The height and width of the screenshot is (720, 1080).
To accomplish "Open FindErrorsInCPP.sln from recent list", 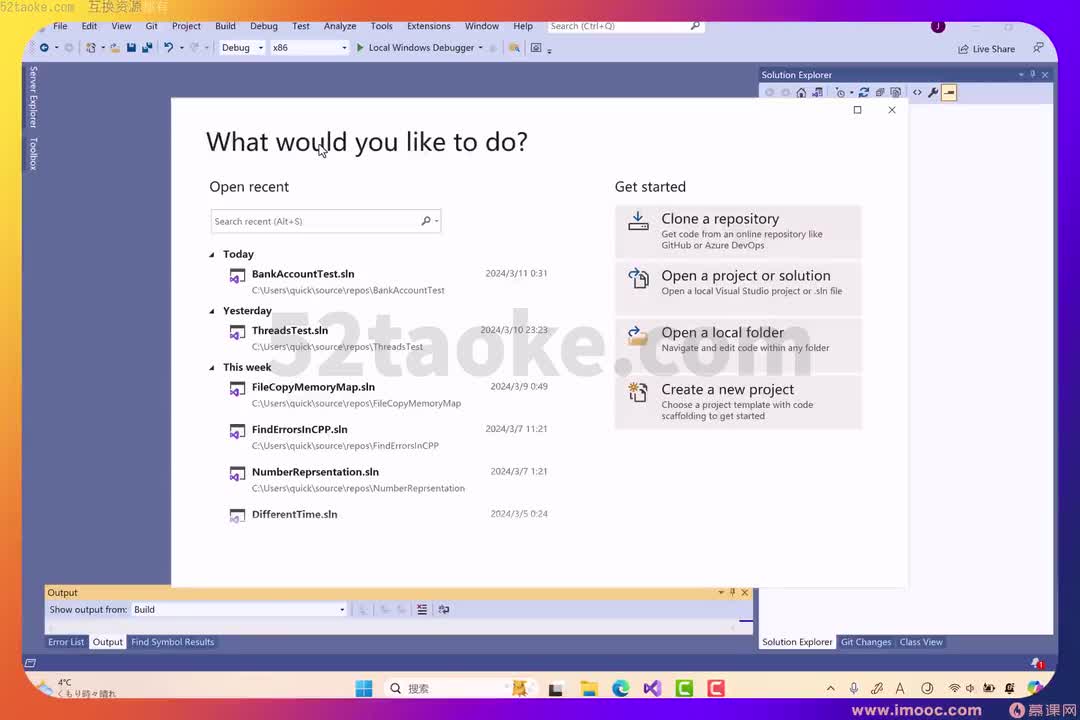I will click(388, 437).
